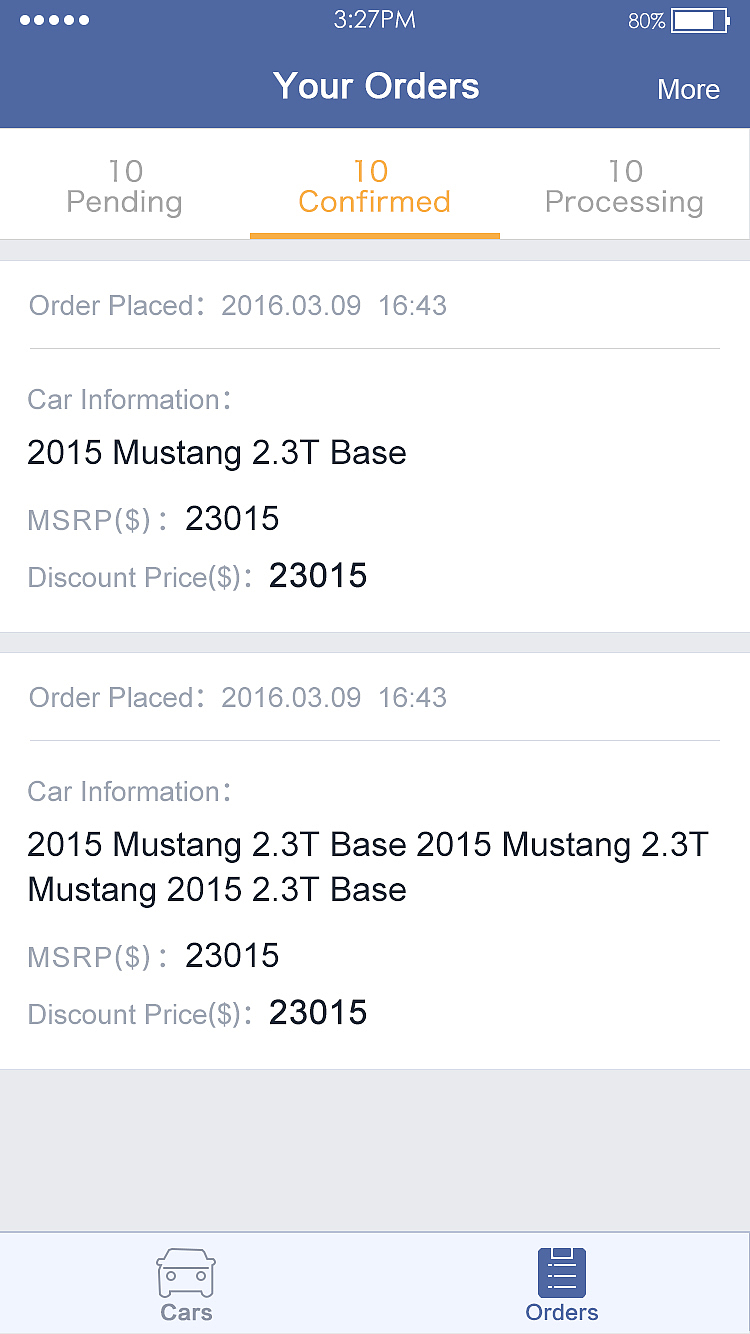Screen dimensions: 750x1334
Task: Tap second order's MSRP value 23015
Action: [232, 956]
